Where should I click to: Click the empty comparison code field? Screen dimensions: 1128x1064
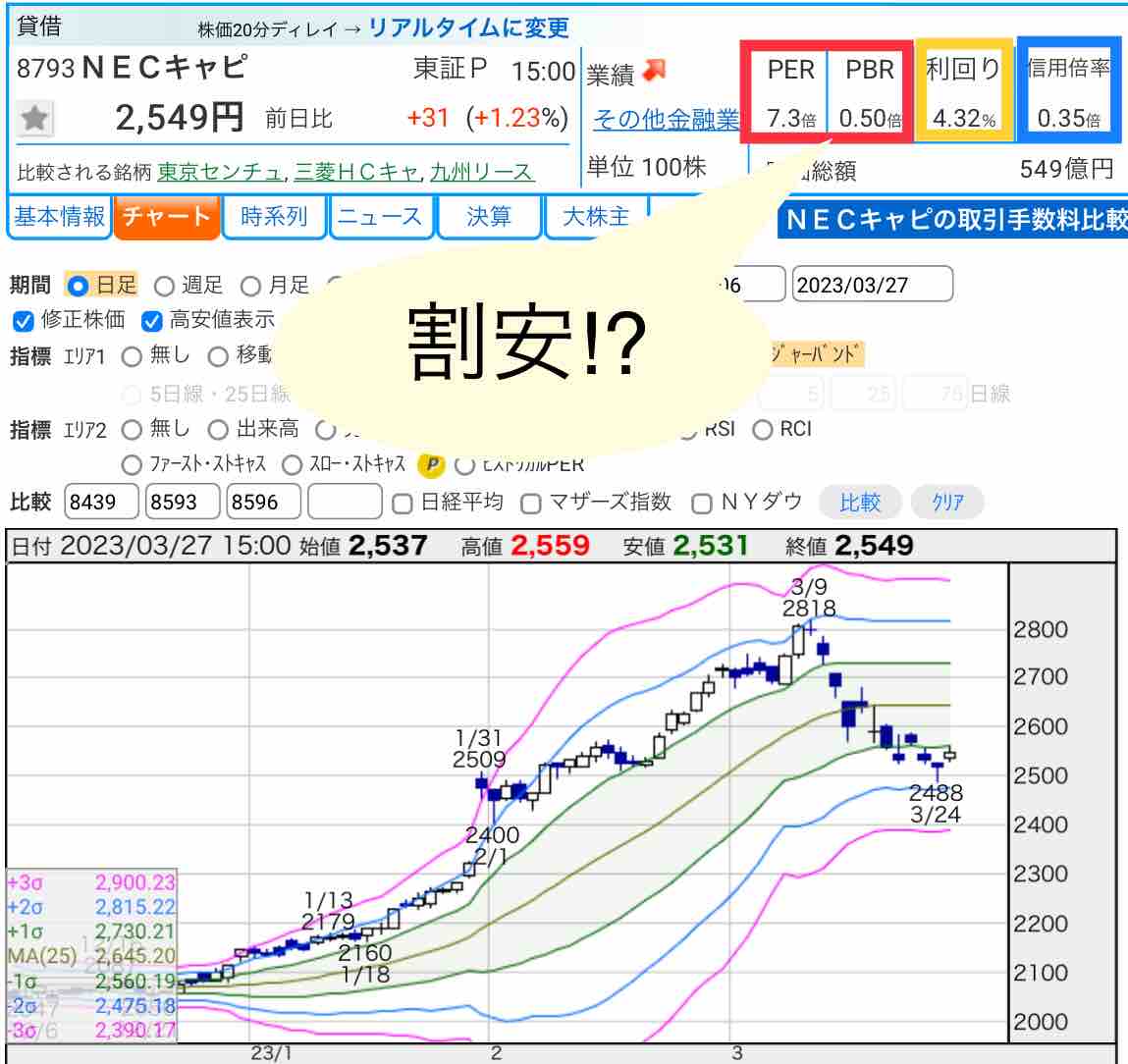point(345,502)
